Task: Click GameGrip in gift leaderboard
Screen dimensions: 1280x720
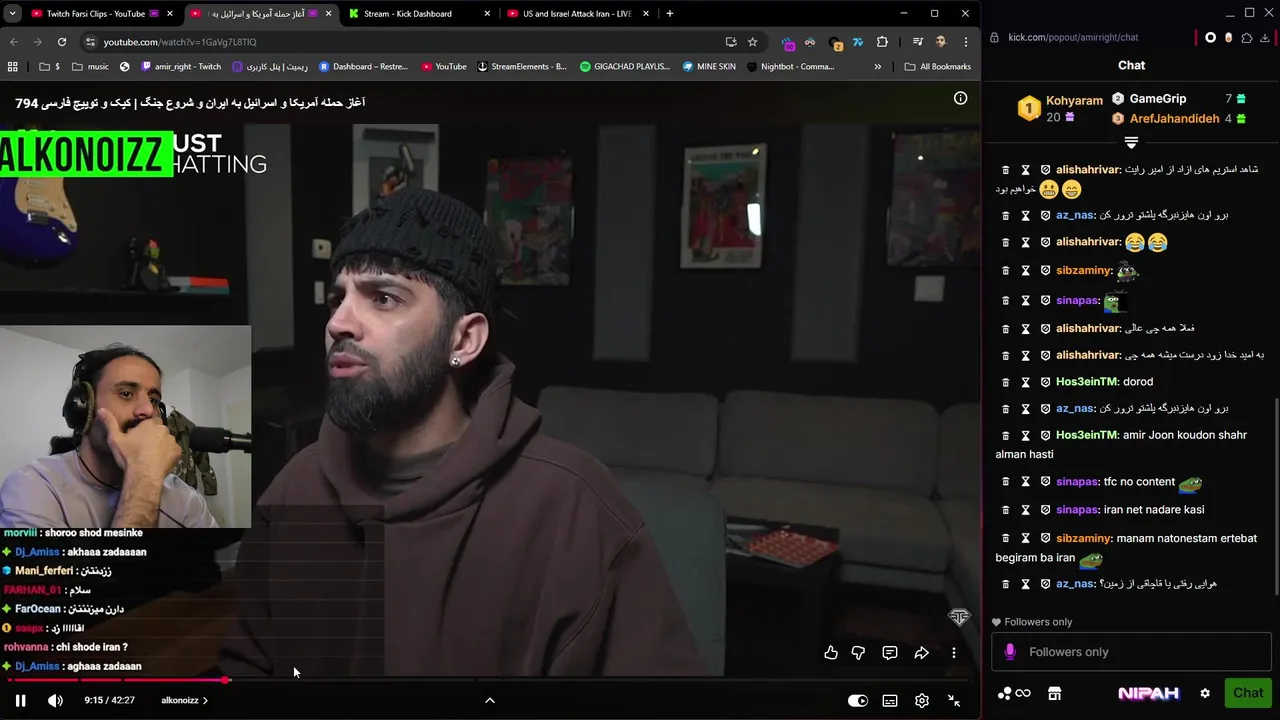Action: [x=1157, y=99]
